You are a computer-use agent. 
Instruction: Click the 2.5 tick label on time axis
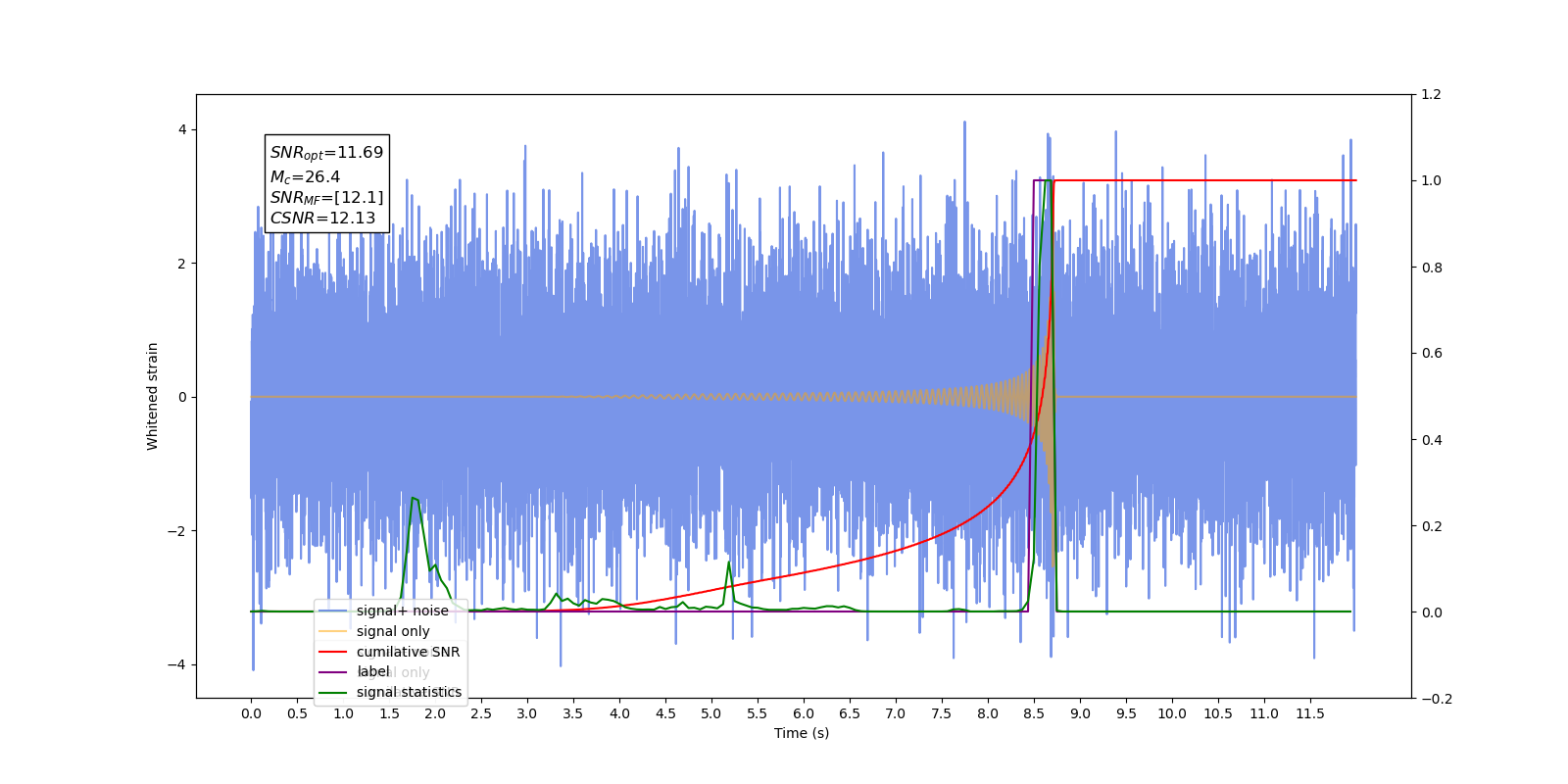[481, 713]
